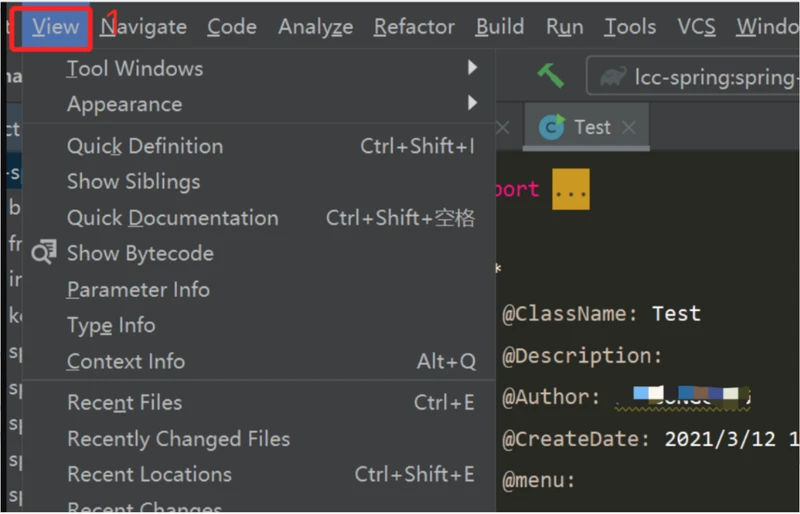Click the green hammer Build Project icon

[550, 75]
